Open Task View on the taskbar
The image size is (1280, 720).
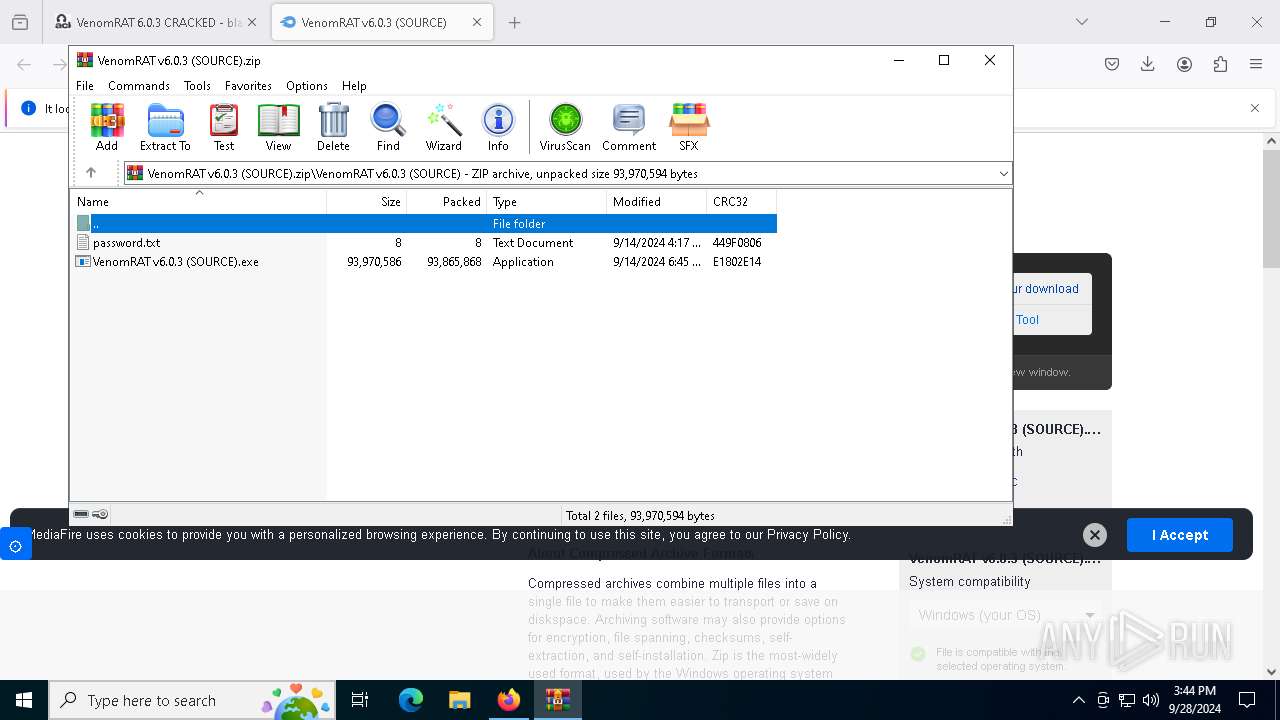[x=360, y=700]
